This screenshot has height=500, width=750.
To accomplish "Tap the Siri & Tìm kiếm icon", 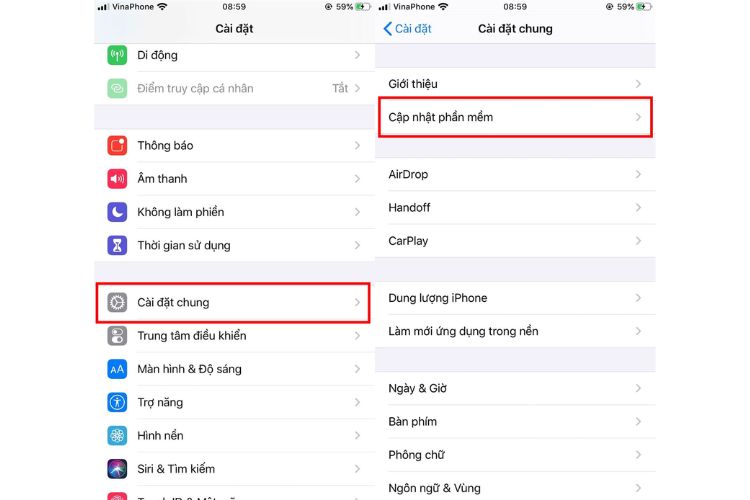I will [117, 469].
